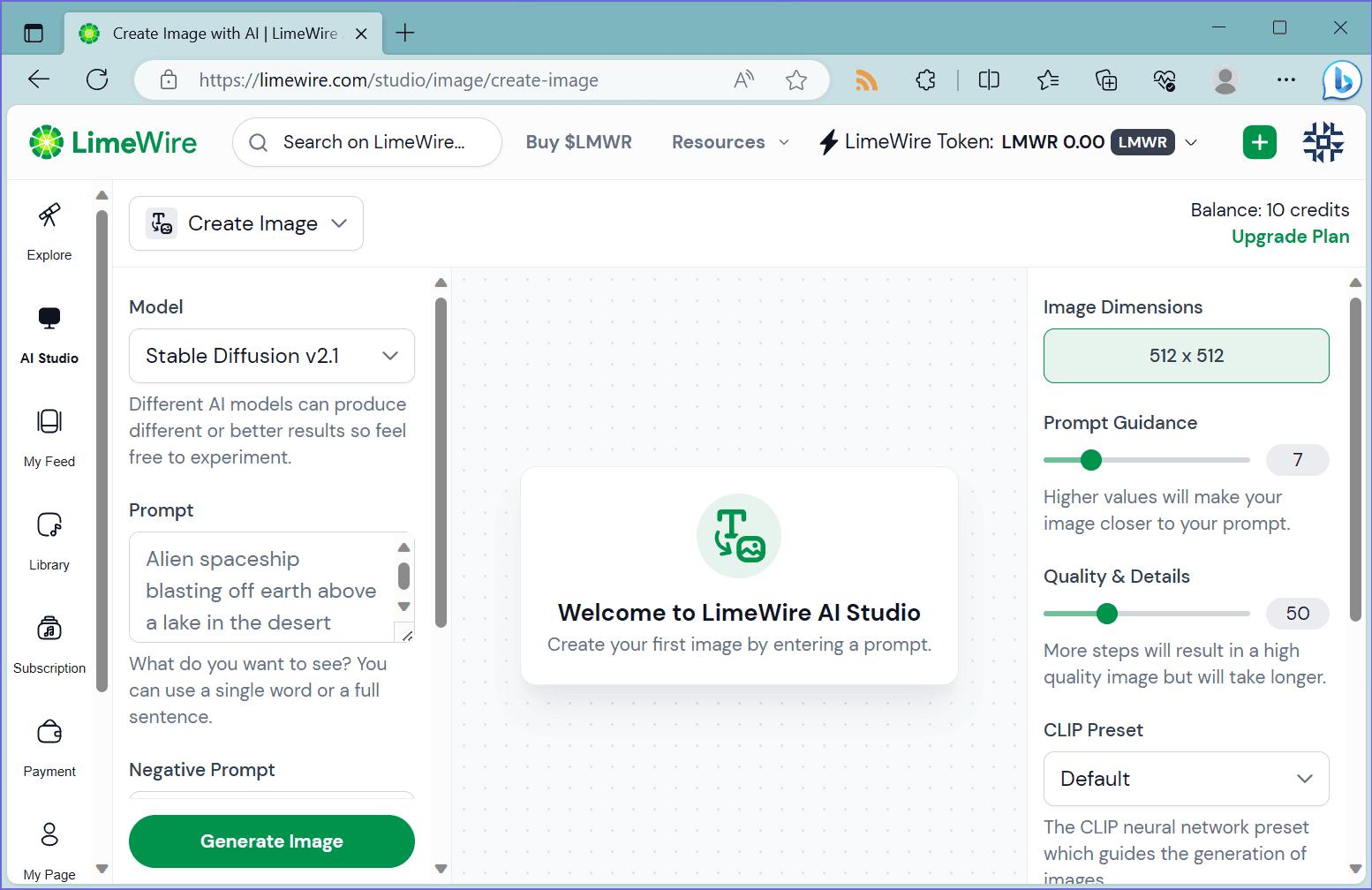Screen dimensions: 1372x890
Task: Open AI Studio in sidebar
Action: click(x=49, y=336)
